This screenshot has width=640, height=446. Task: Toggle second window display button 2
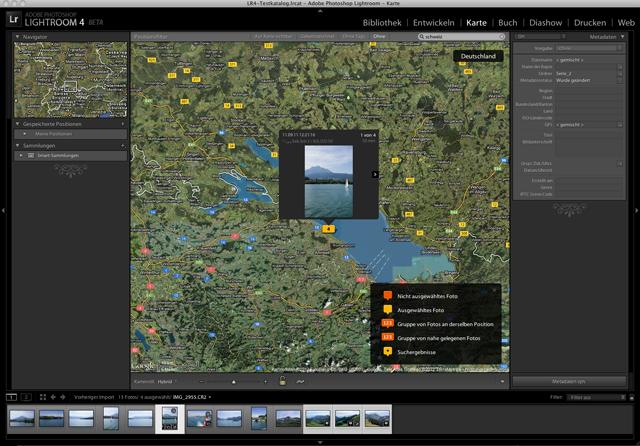(26, 397)
